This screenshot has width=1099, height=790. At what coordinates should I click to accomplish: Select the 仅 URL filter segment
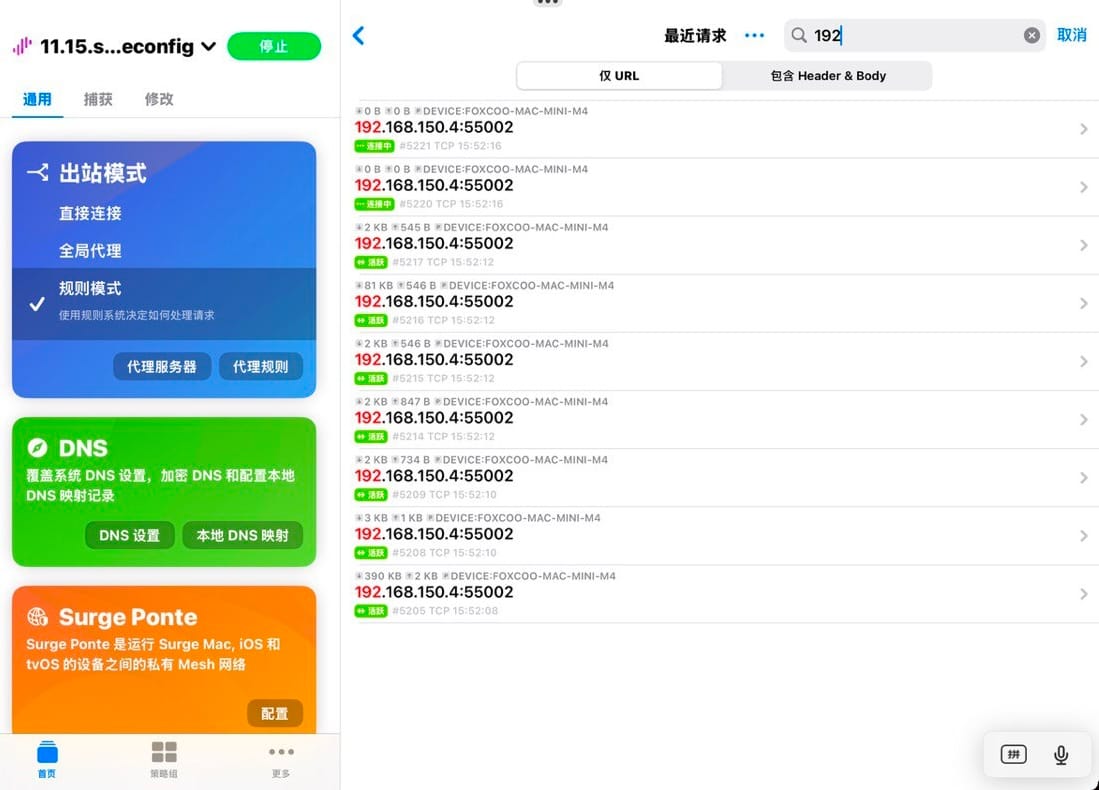tap(619, 76)
